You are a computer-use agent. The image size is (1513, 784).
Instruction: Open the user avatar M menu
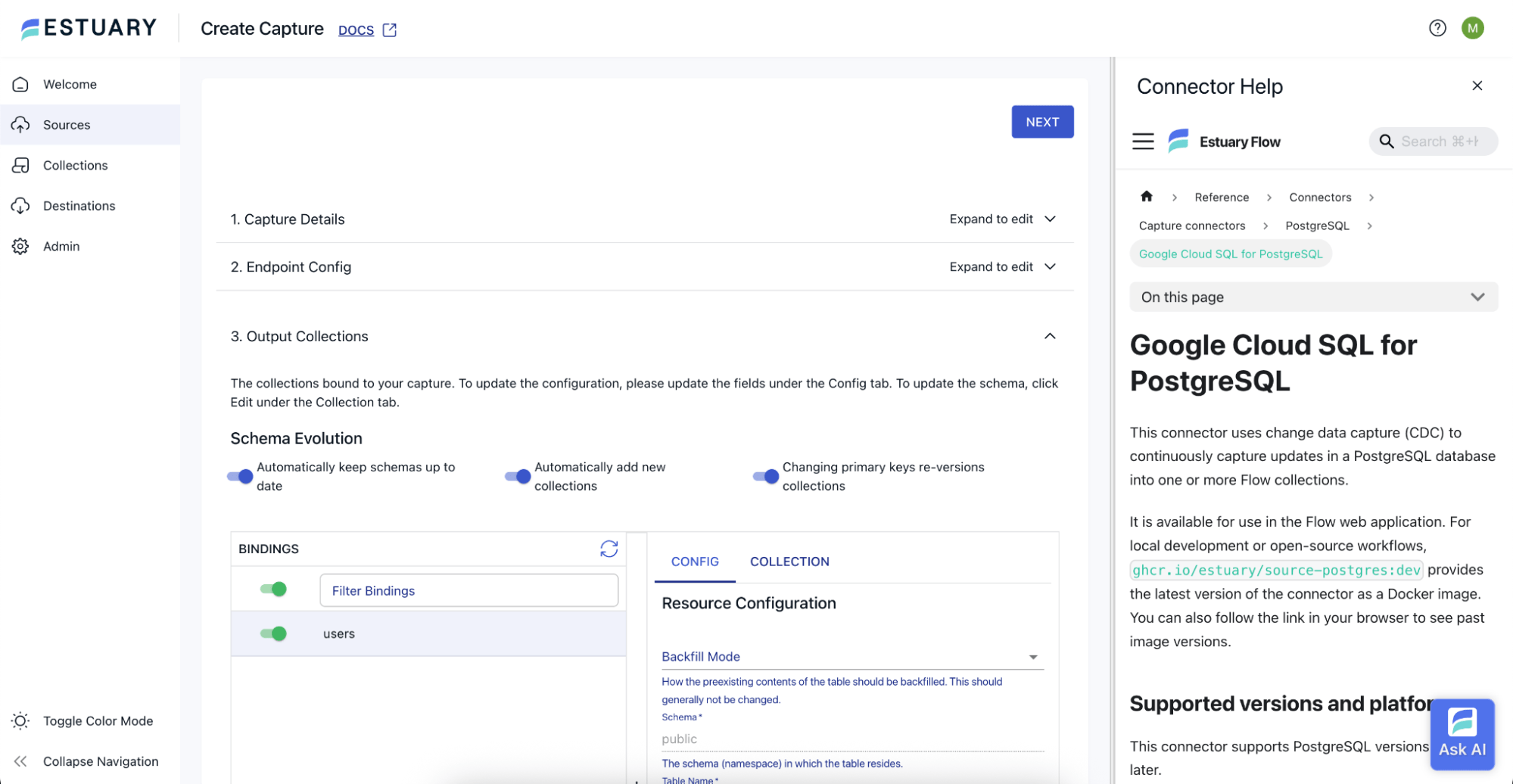tap(1472, 28)
